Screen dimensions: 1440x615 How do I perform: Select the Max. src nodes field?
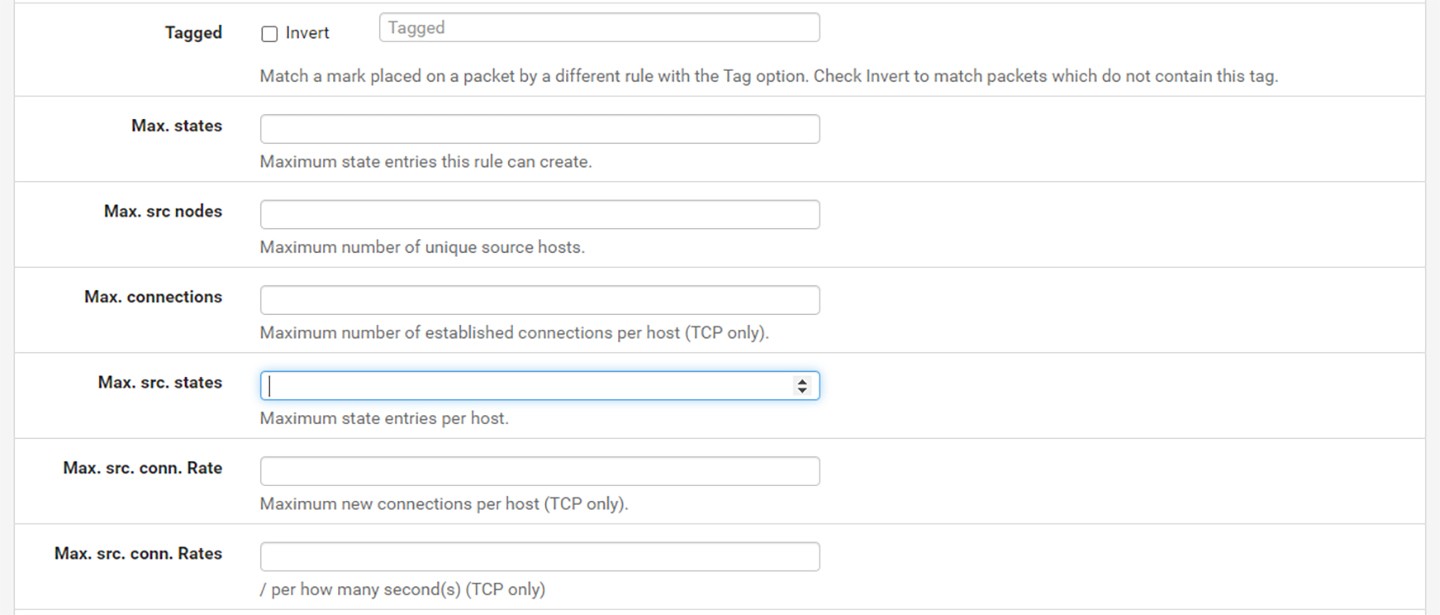(x=539, y=215)
